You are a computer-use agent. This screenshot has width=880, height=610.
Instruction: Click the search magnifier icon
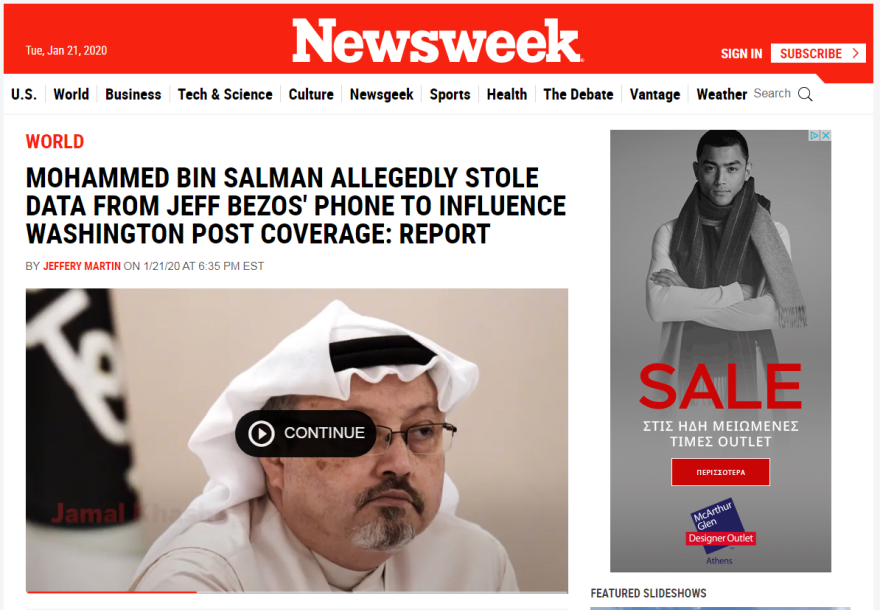click(x=805, y=94)
